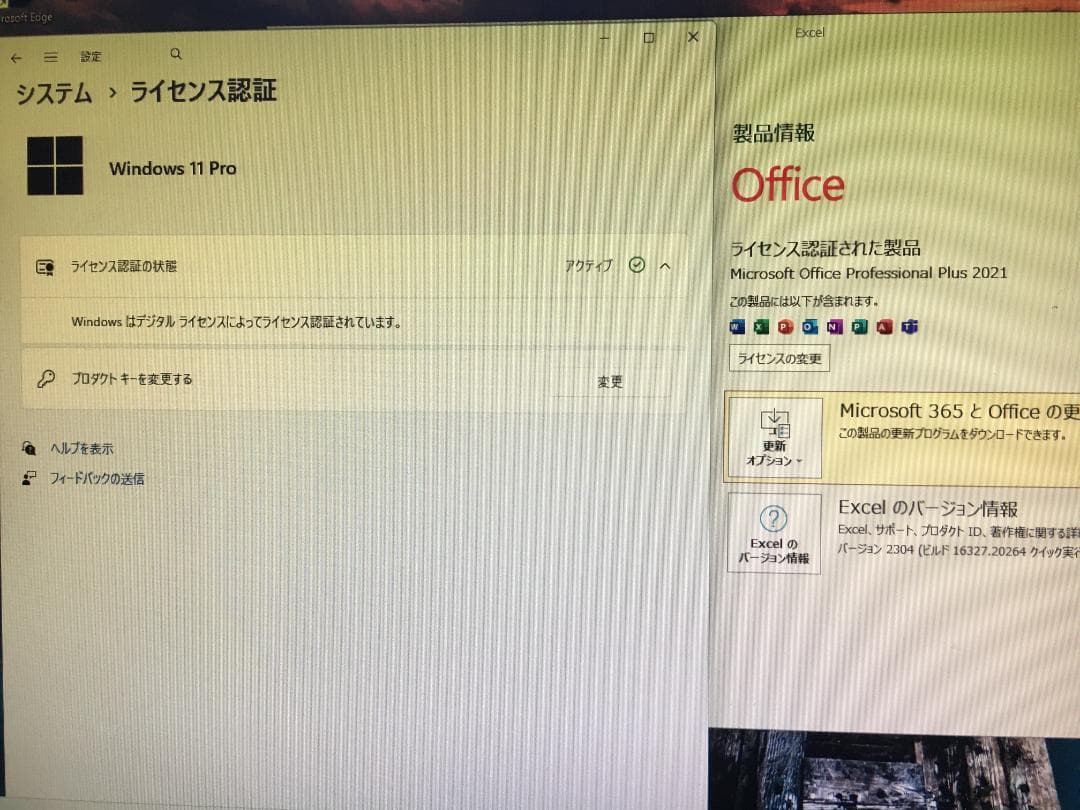Image resolution: width=1080 pixels, height=810 pixels.
Task: Select the Access icon
Action: pyautogui.click(x=884, y=327)
